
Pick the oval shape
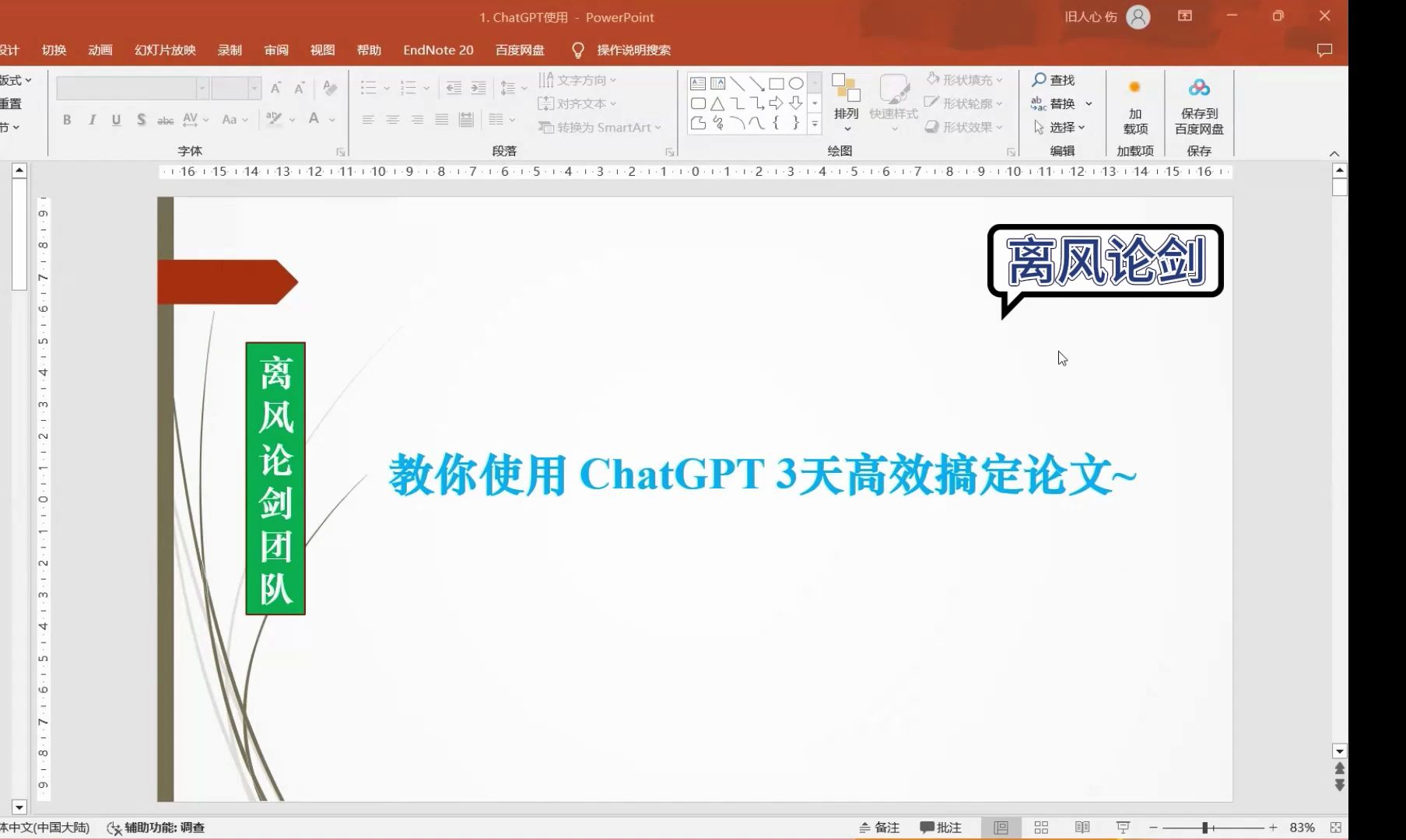pyautogui.click(x=795, y=83)
